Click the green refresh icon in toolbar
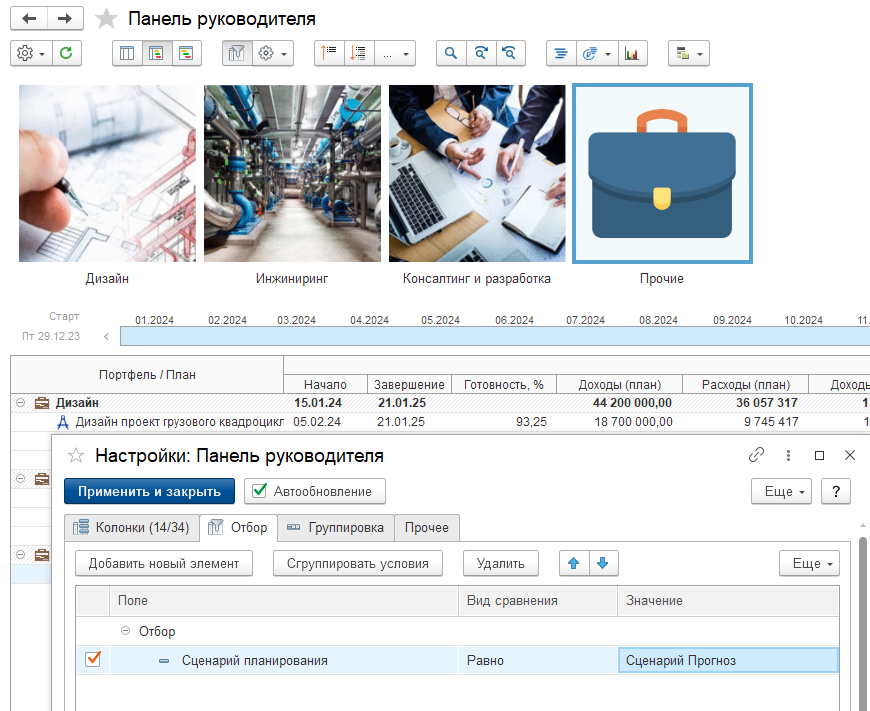The width and height of the screenshot is (870, 711). (66, 53)
